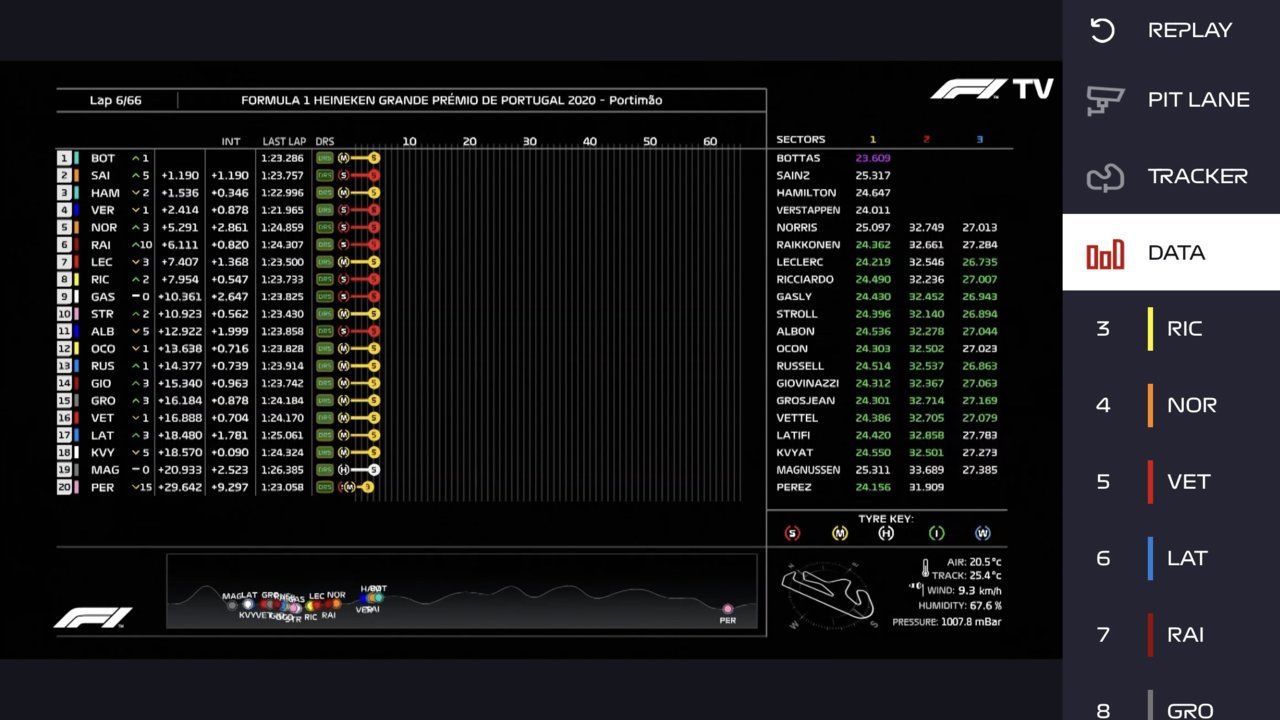Click the medium tyre key icon
Viewport: 1280px width, 720px height.
click(x=840, y=534)
